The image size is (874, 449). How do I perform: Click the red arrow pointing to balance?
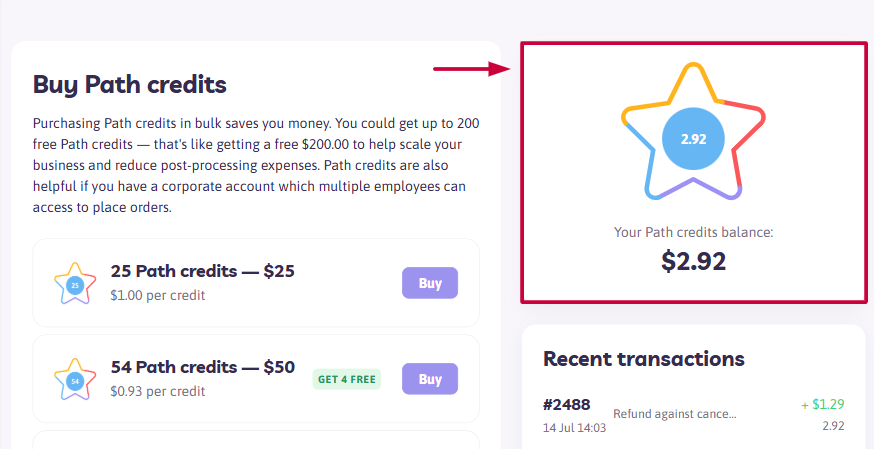tap(473, 69)
